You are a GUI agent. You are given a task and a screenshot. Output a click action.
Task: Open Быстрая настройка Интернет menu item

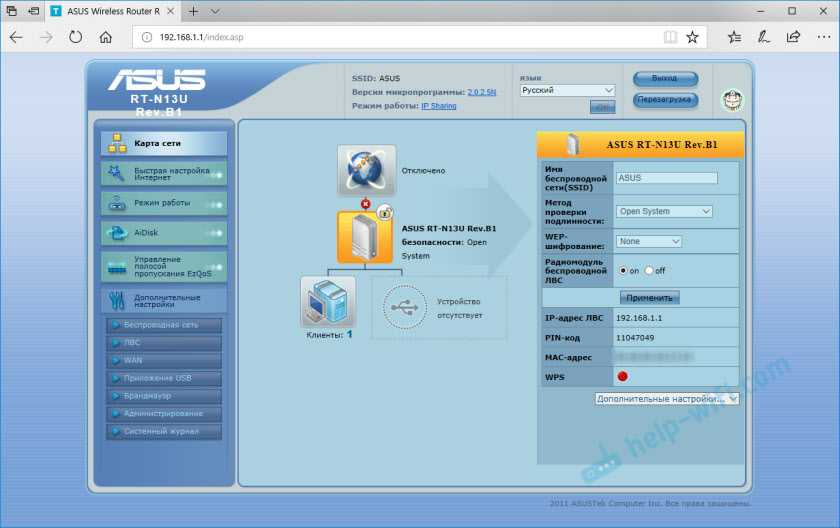(x=164, y=174)
